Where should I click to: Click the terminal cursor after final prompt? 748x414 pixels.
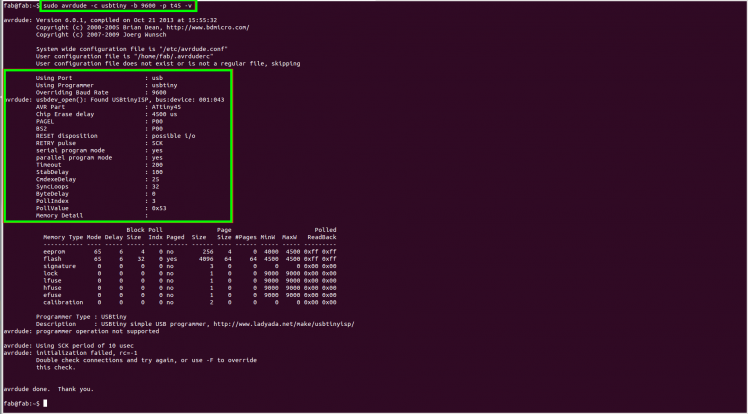(x=45, y=404)
